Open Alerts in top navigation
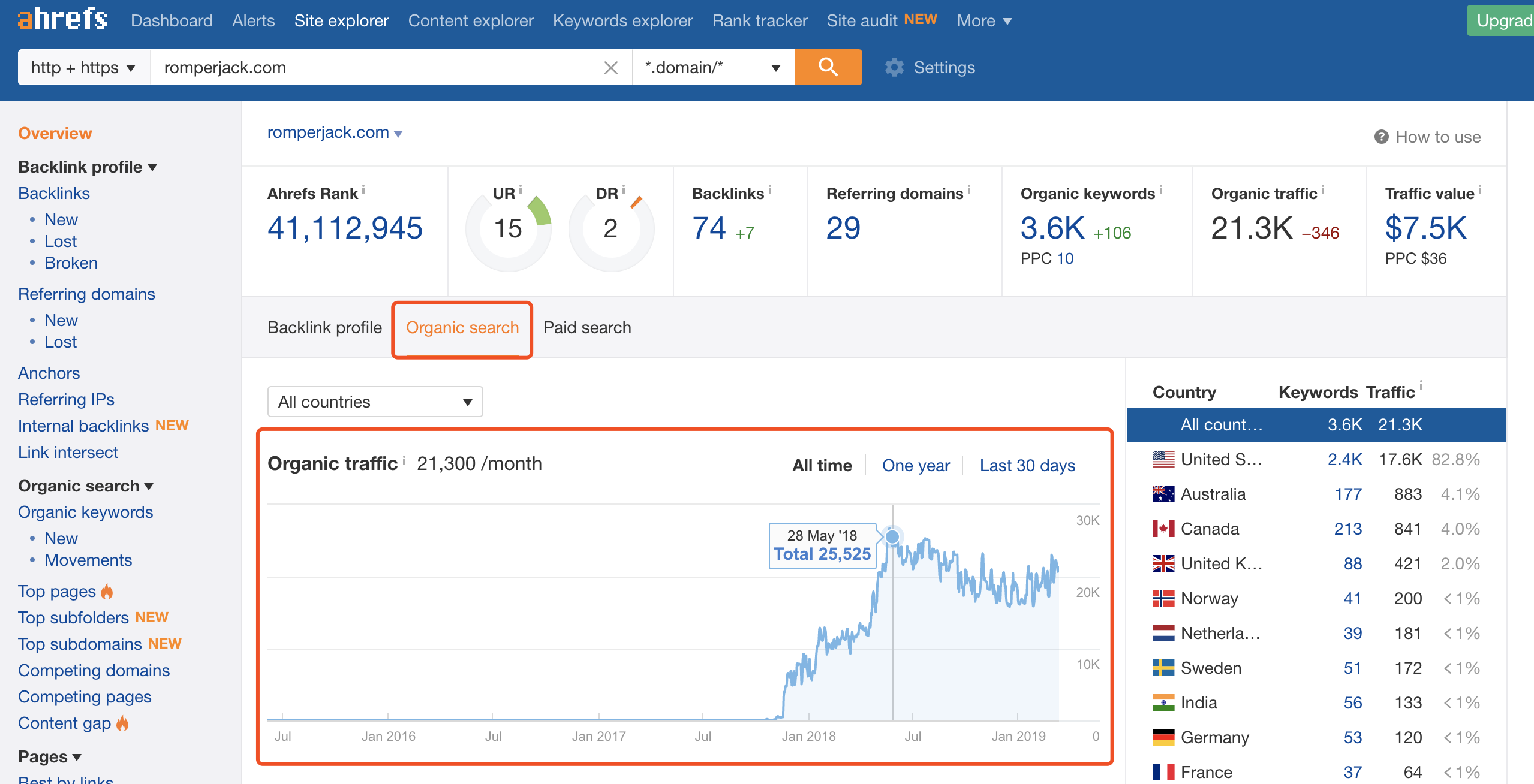 tap(253, 20)
